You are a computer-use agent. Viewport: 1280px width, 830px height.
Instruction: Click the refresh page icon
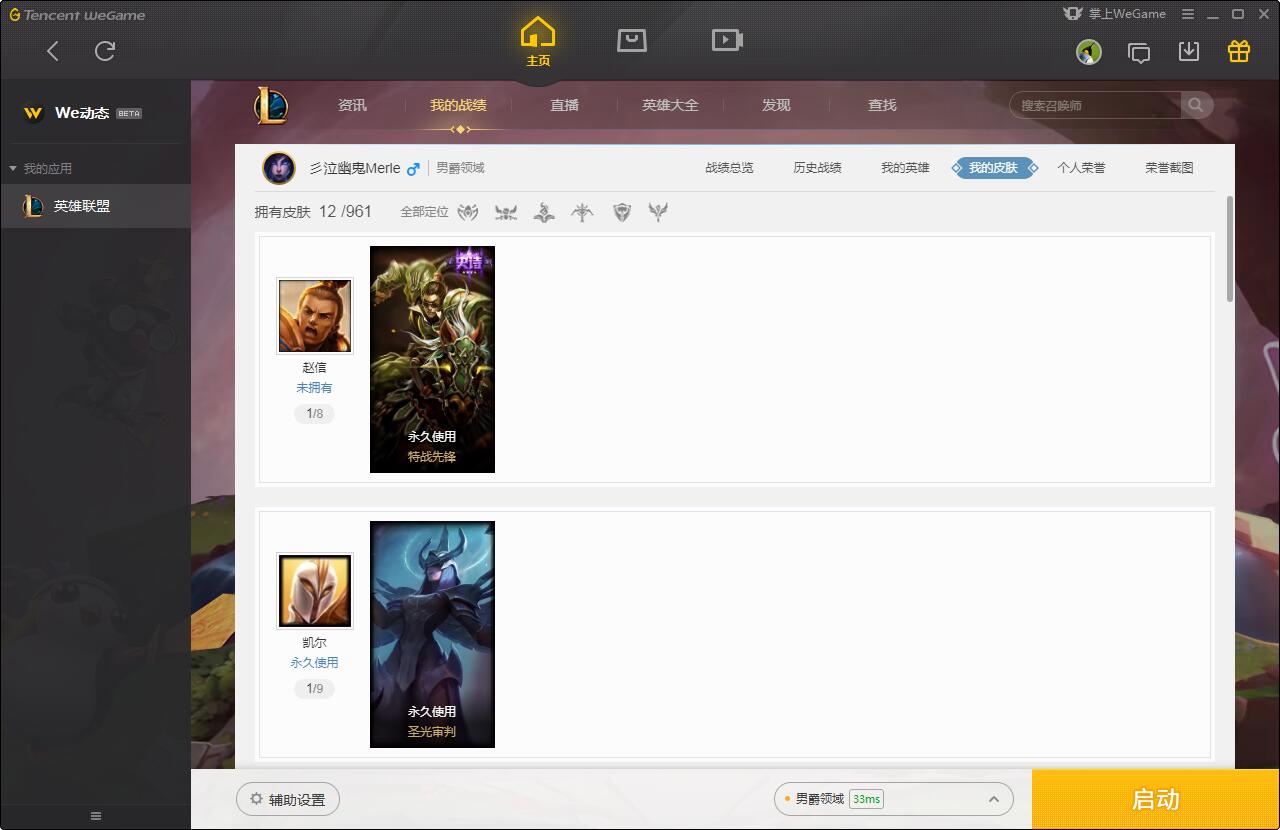[x=105, y=51]
